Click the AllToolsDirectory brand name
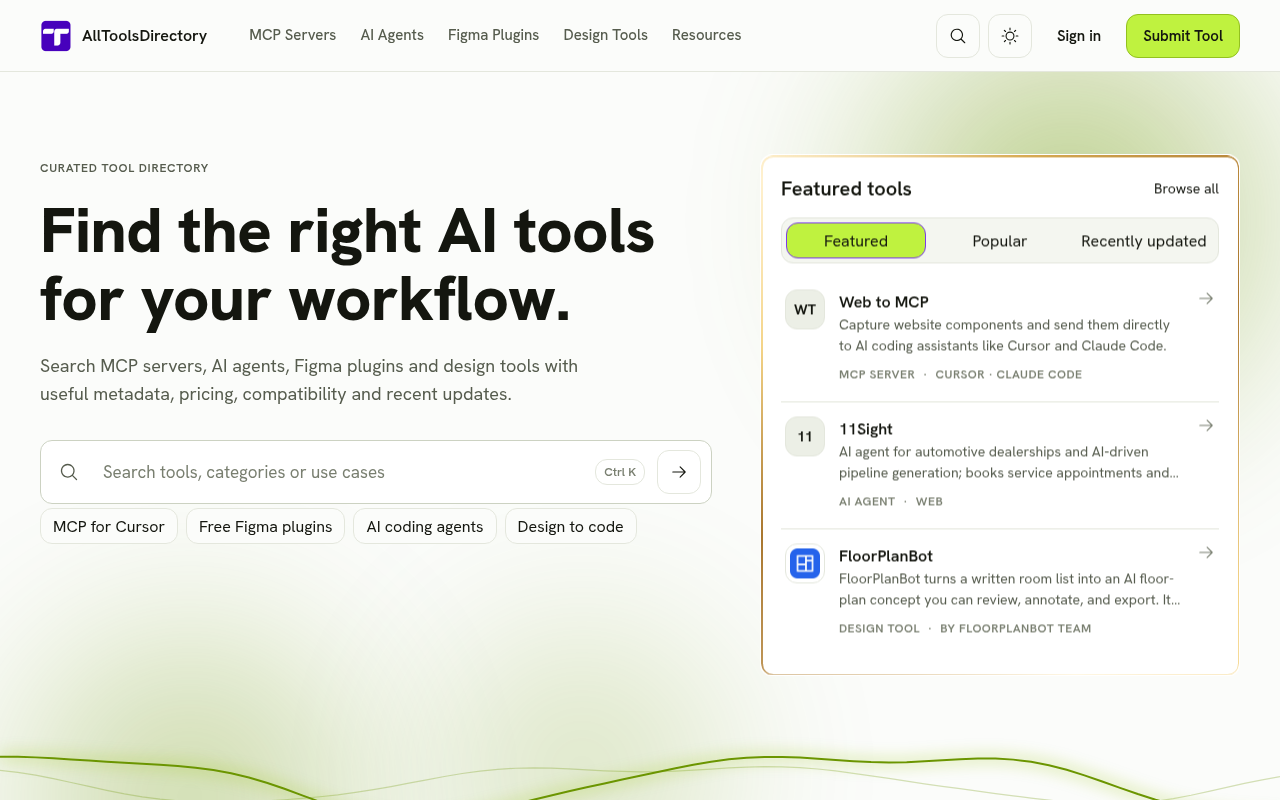 (x=145, y=36)
